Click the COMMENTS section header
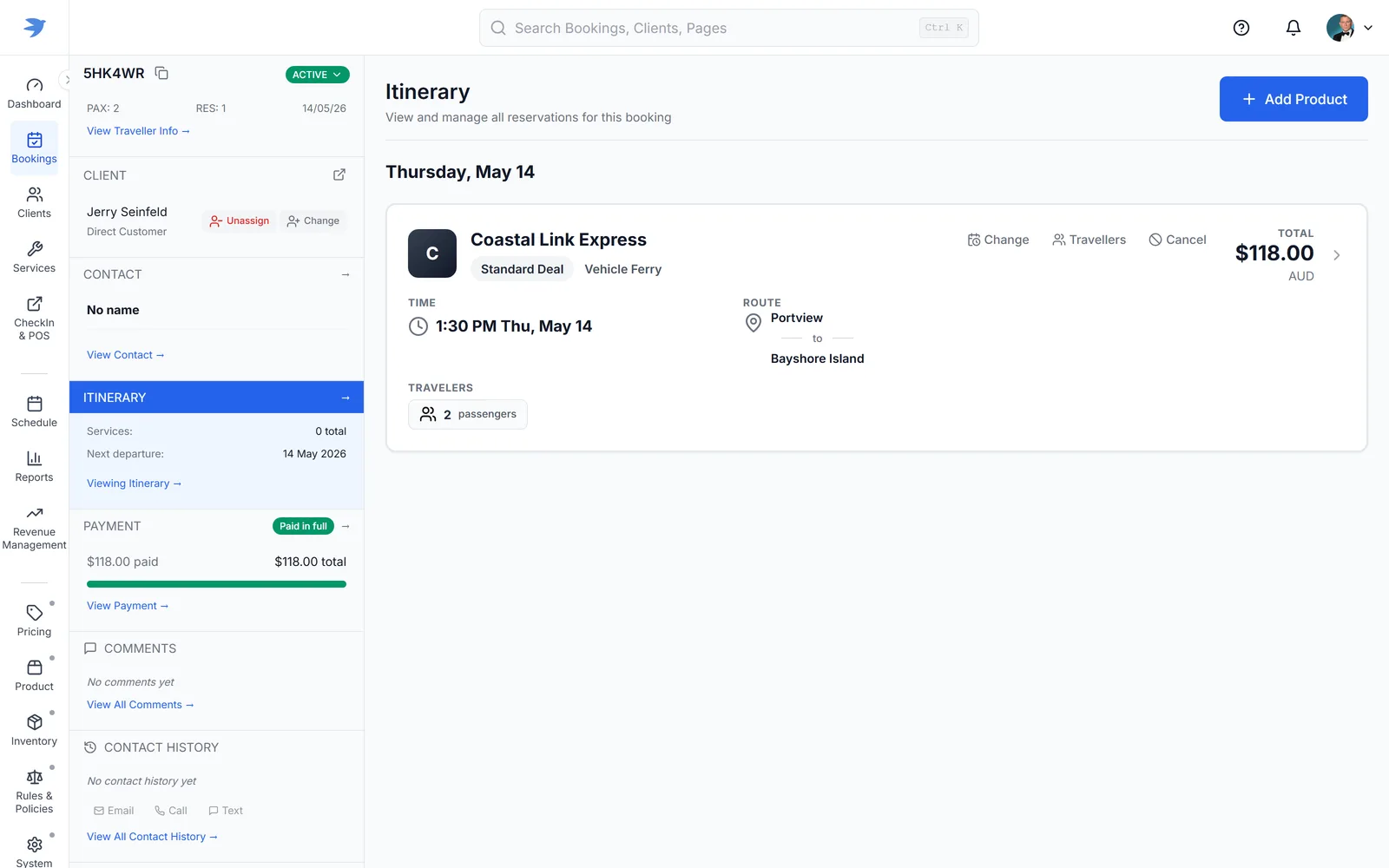 point(140,648)
